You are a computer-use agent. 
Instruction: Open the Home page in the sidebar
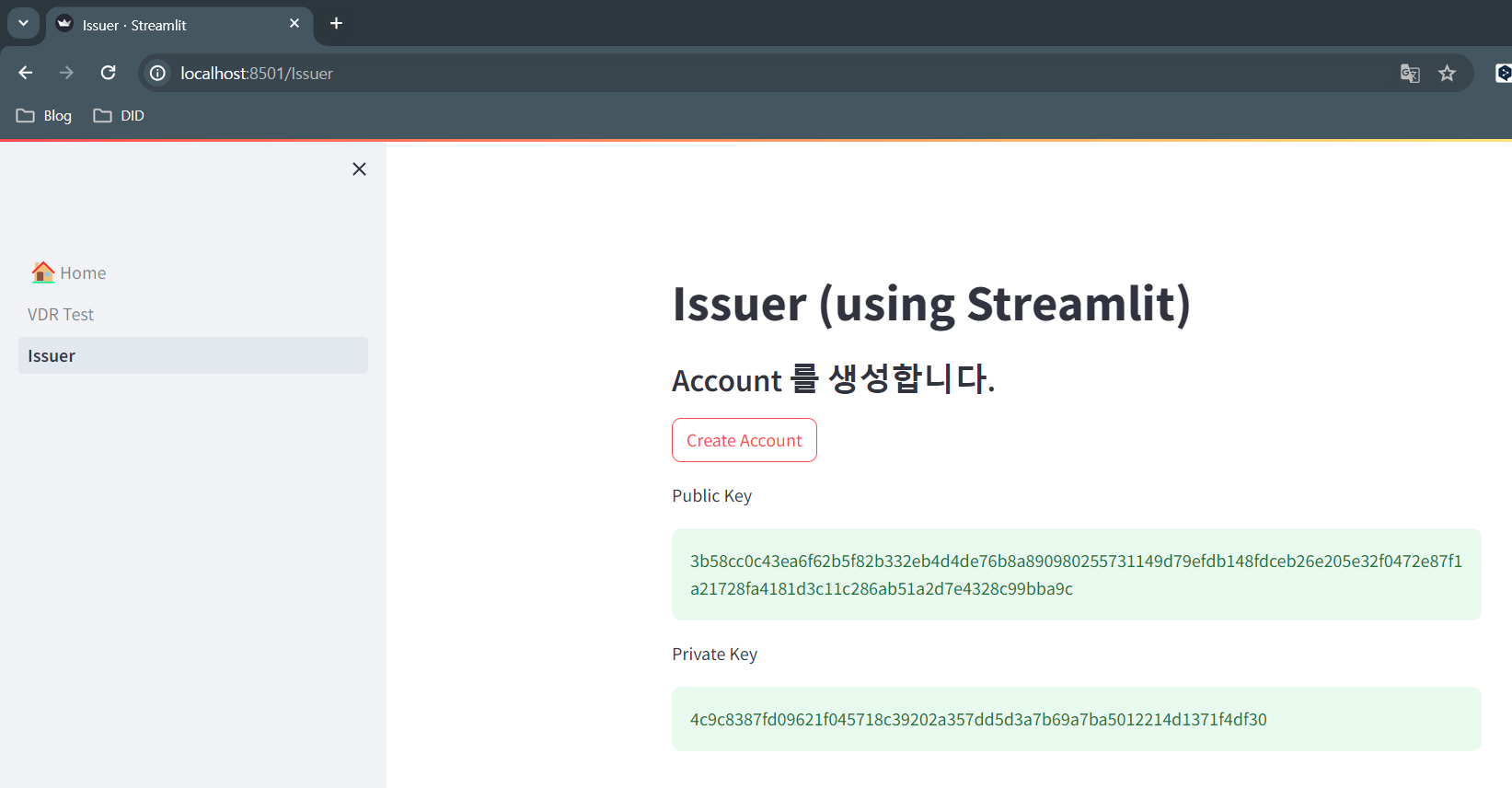[x=193, y=272]
